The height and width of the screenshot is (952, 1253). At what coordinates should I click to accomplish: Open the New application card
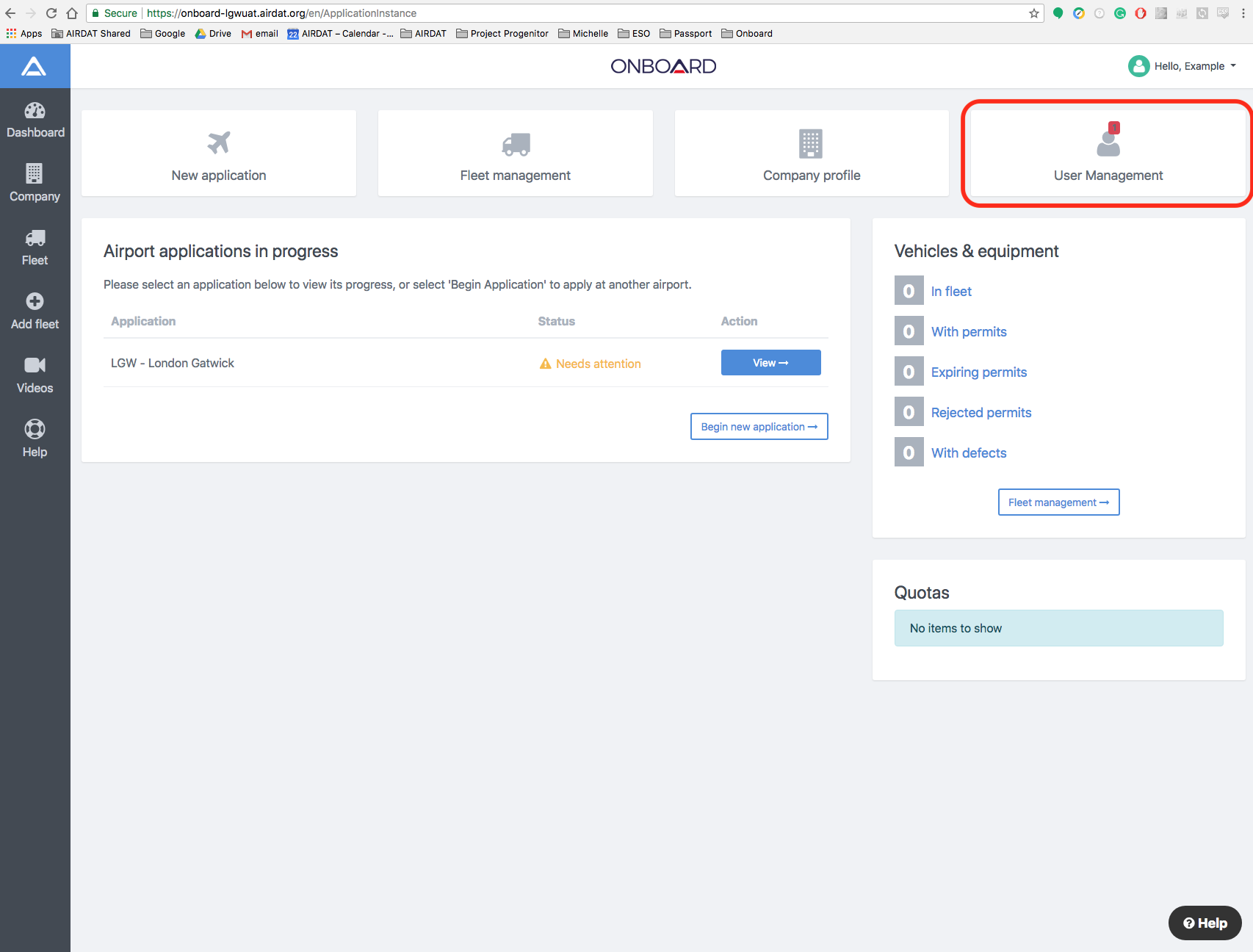[219, 154]
